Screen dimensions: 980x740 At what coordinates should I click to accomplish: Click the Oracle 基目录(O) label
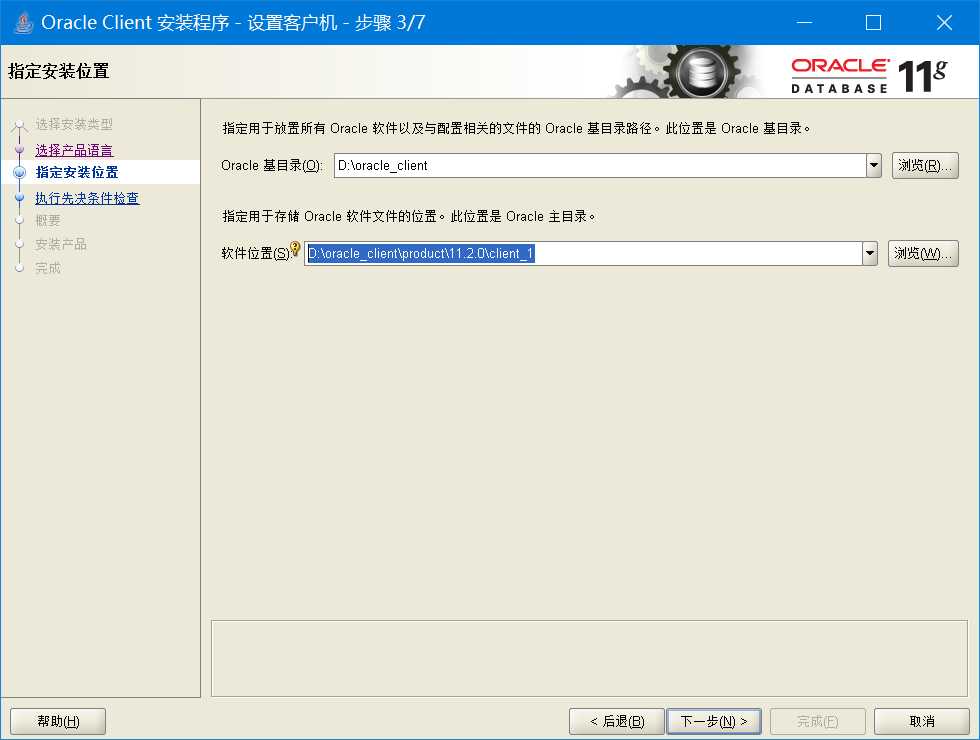coord(272,166)
